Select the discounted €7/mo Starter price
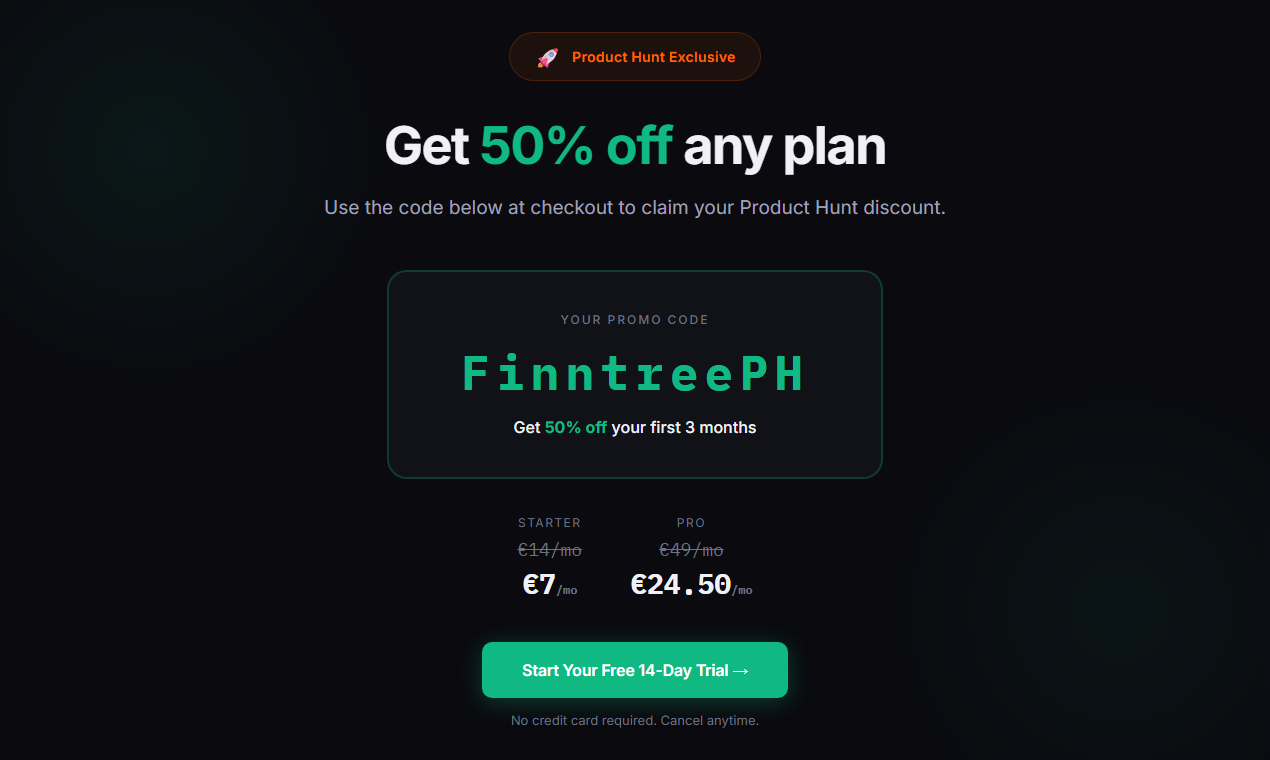1270x760 pixels. [x=548, y=585]
